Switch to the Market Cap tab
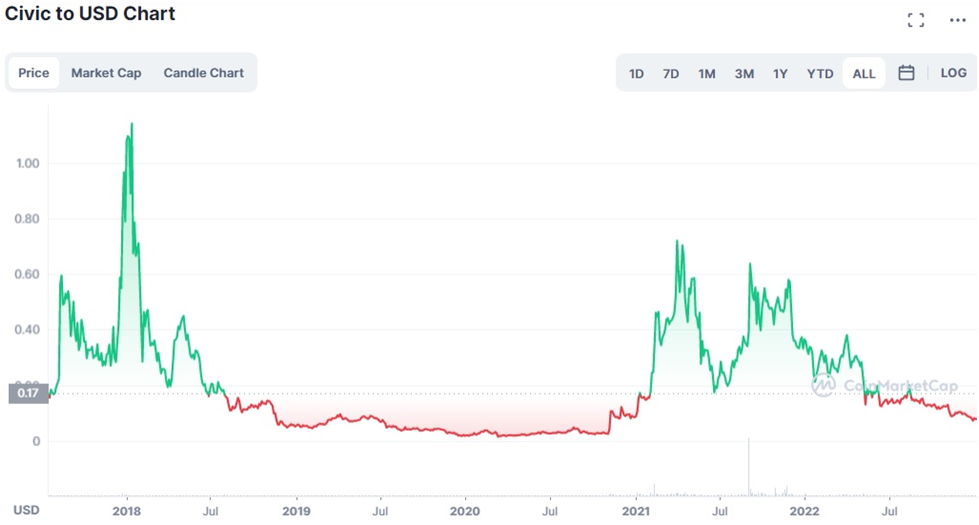 tap(106, 73)
